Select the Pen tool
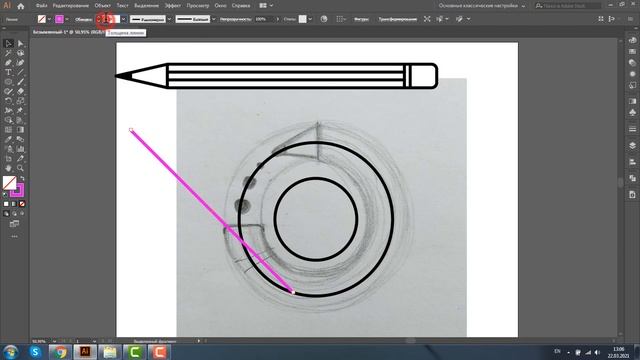The width and height of the screenshot is (640, 360). tap(8, 62)
